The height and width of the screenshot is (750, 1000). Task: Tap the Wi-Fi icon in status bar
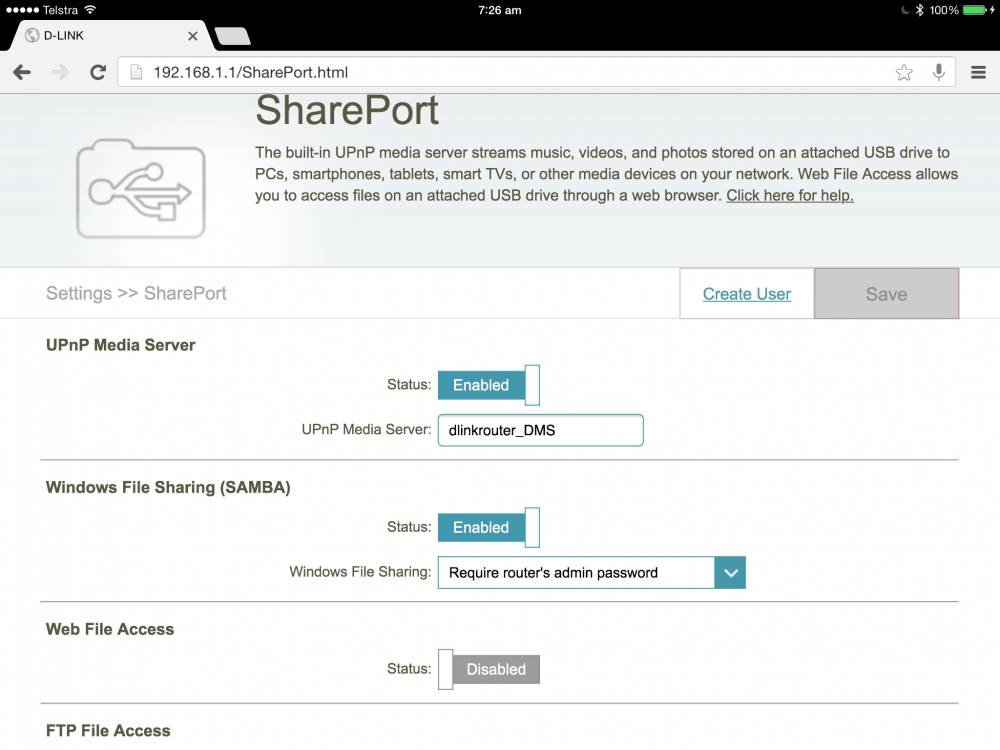click(91, 10)
